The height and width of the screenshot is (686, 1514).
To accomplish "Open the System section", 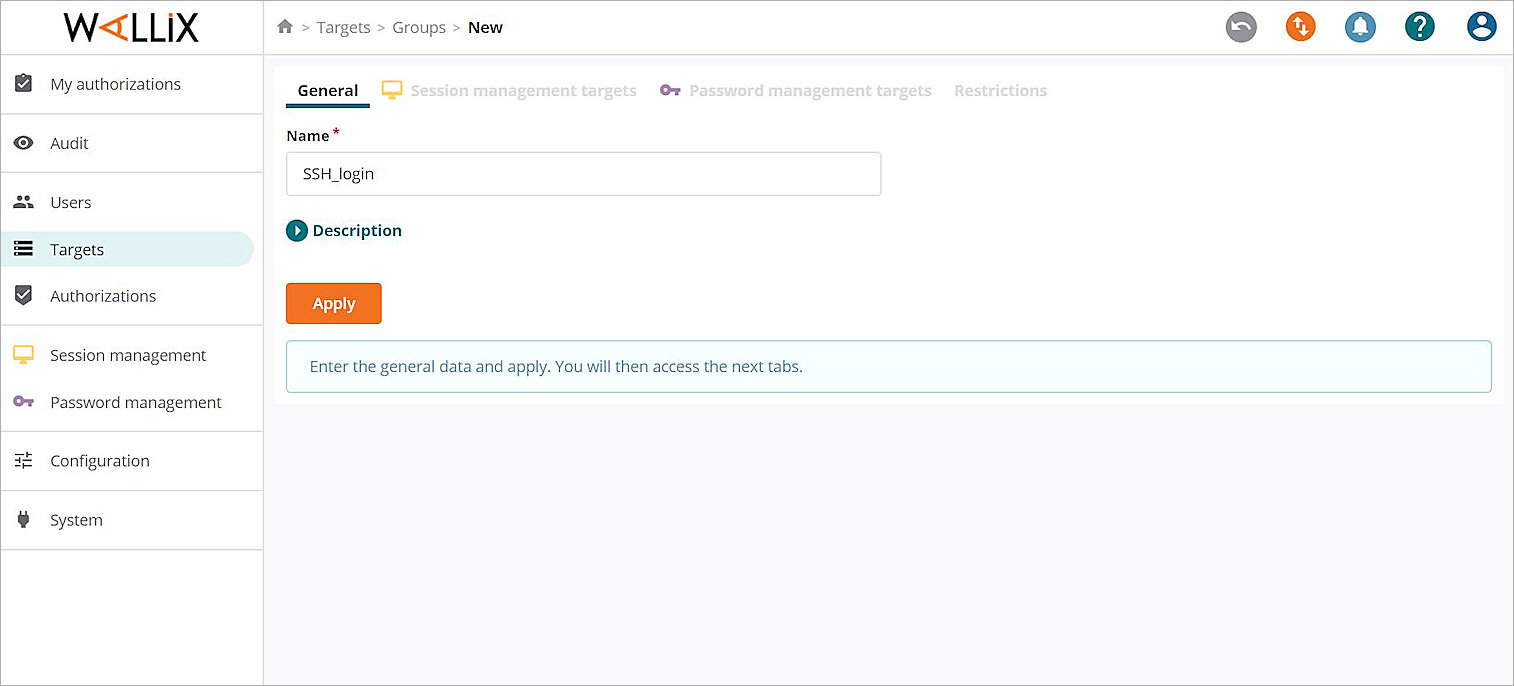I will coord(76,520).
